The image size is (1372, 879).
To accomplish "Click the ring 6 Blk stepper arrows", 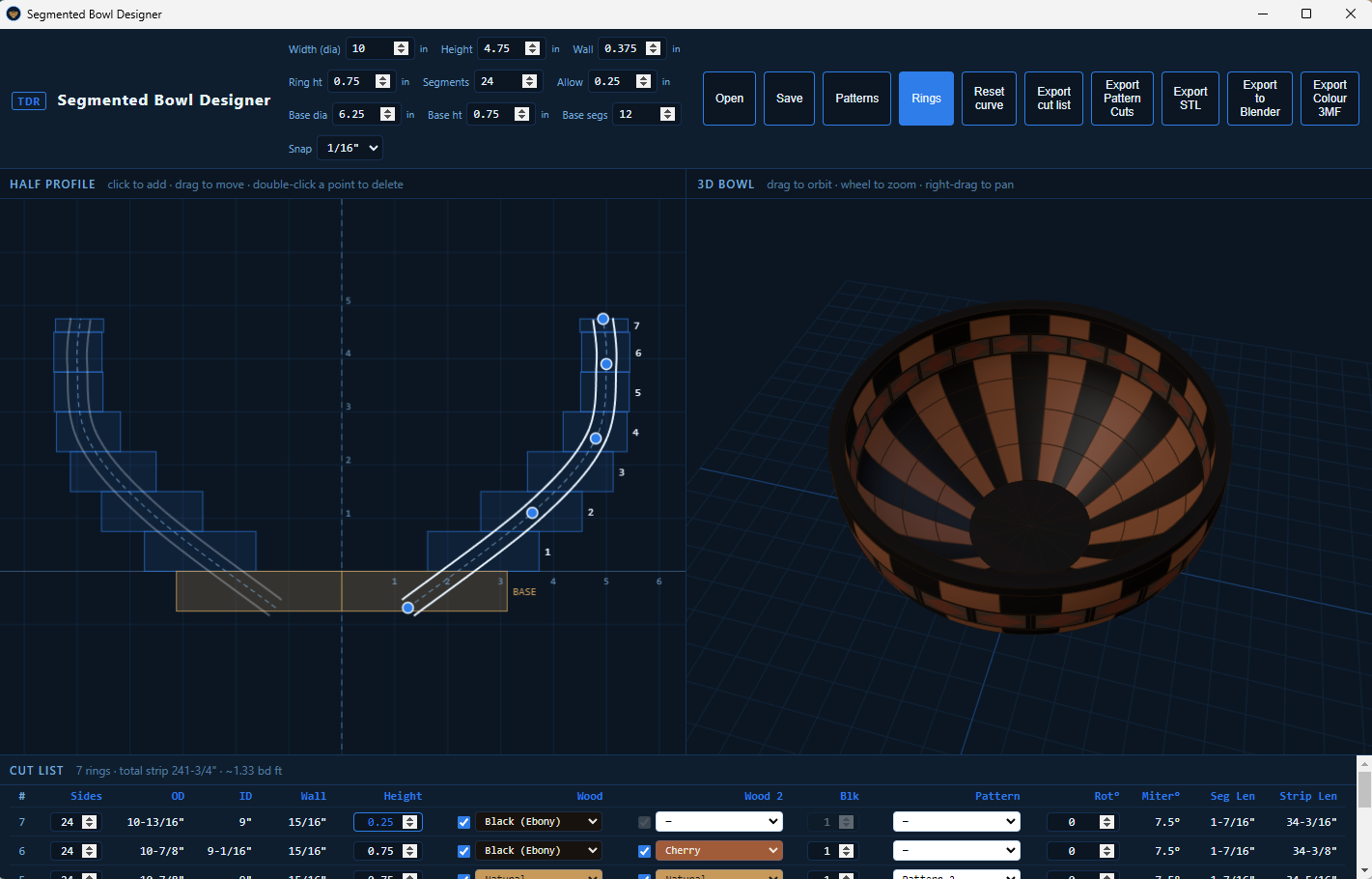I will (x=847, y=851).
